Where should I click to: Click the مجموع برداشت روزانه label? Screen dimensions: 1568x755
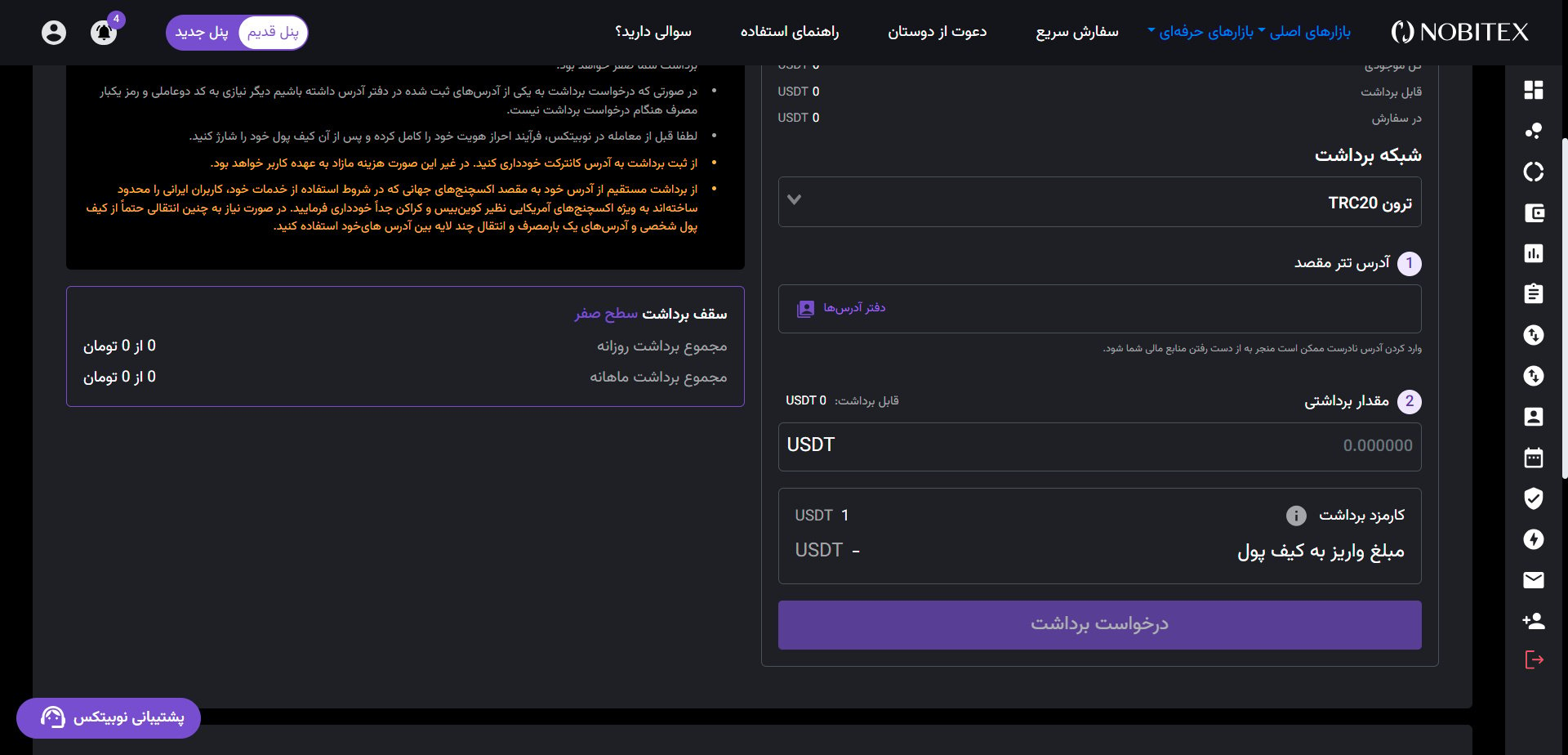point(661,346)
